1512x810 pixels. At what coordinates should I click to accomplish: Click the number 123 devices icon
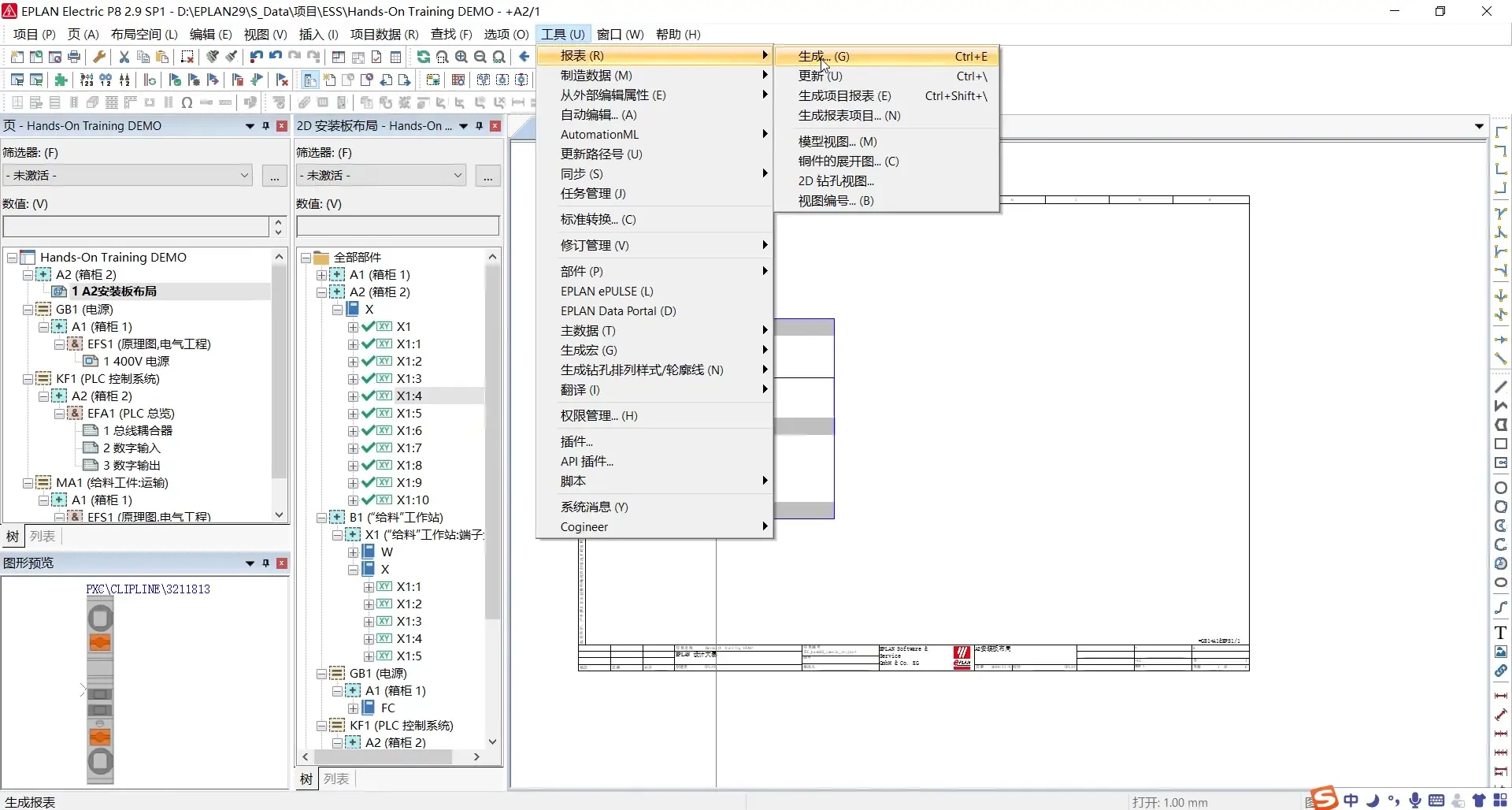87,80
